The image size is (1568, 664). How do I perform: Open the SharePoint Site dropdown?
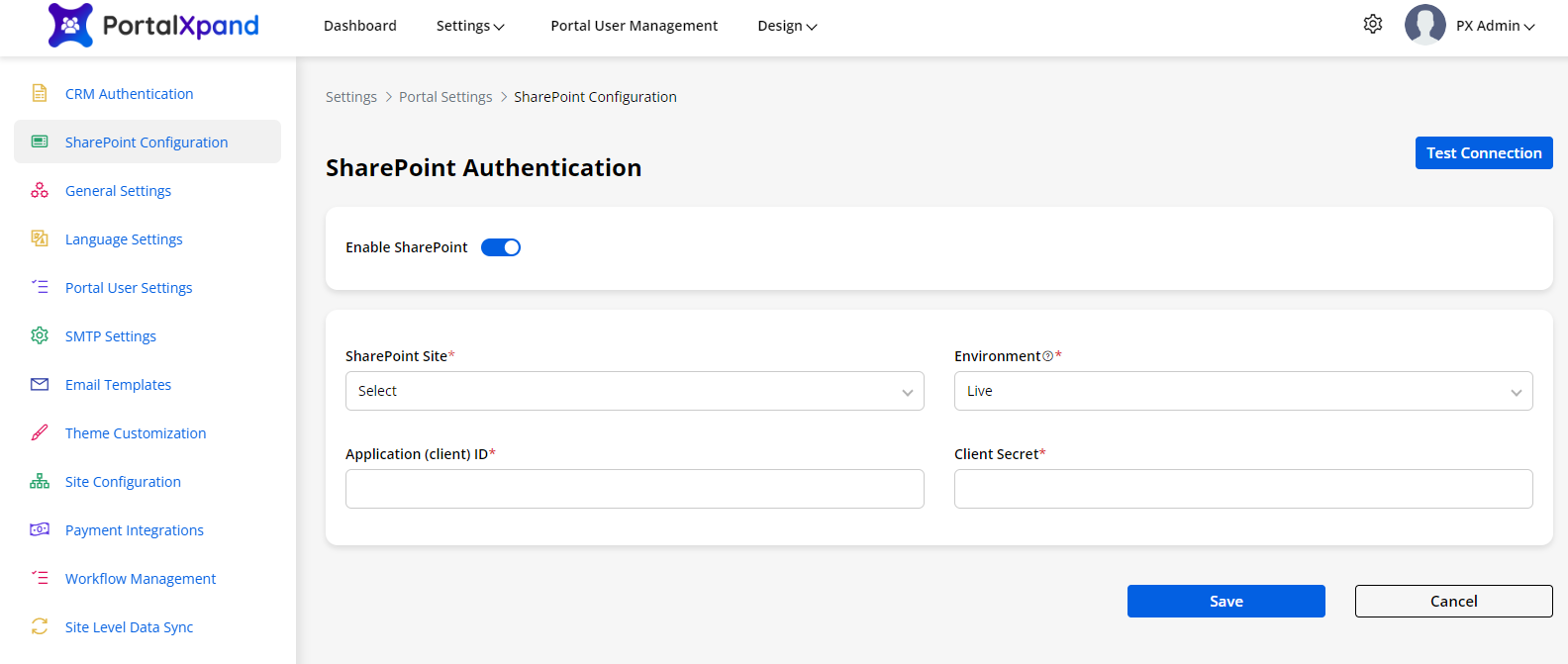pos(635,391)
